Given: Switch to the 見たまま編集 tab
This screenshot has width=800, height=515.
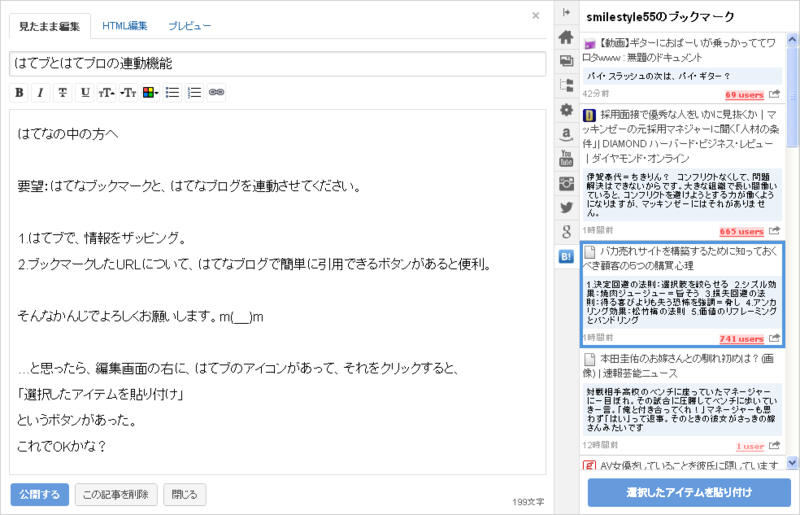Looking at the screenshot, I should (x=49, y=27).
